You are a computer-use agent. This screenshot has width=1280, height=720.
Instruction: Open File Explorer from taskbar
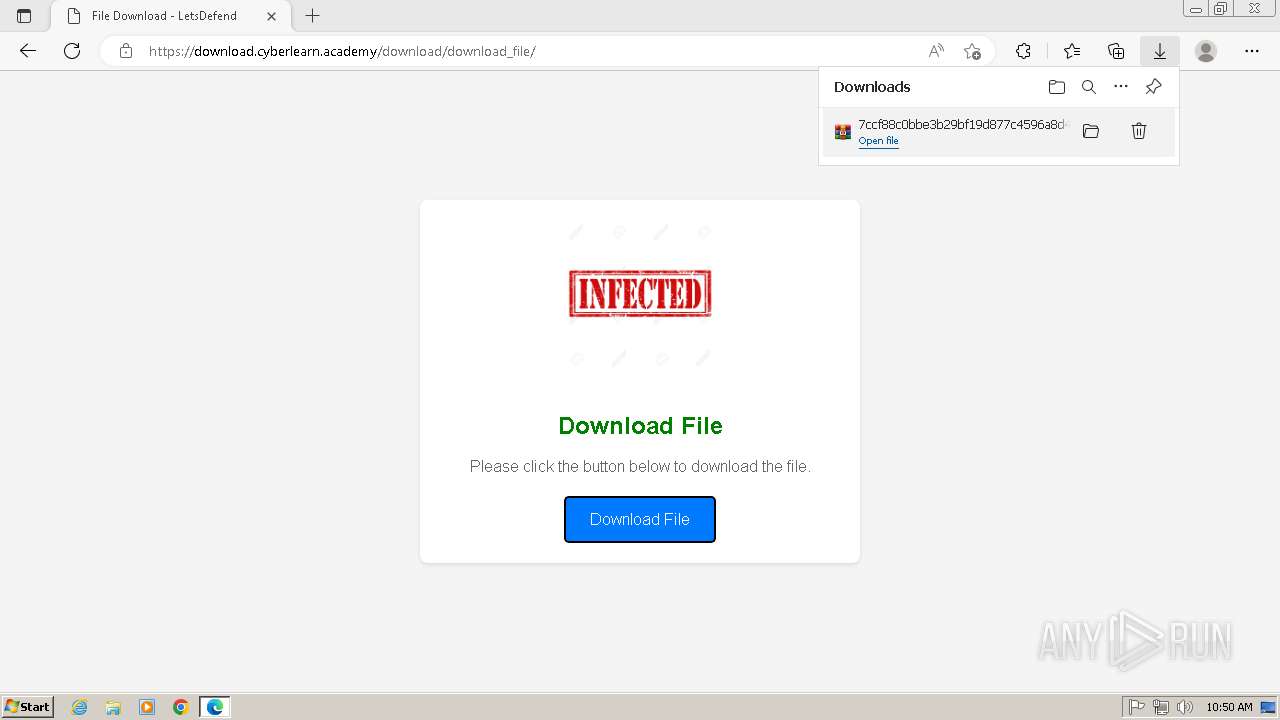(x=113, y=707)
